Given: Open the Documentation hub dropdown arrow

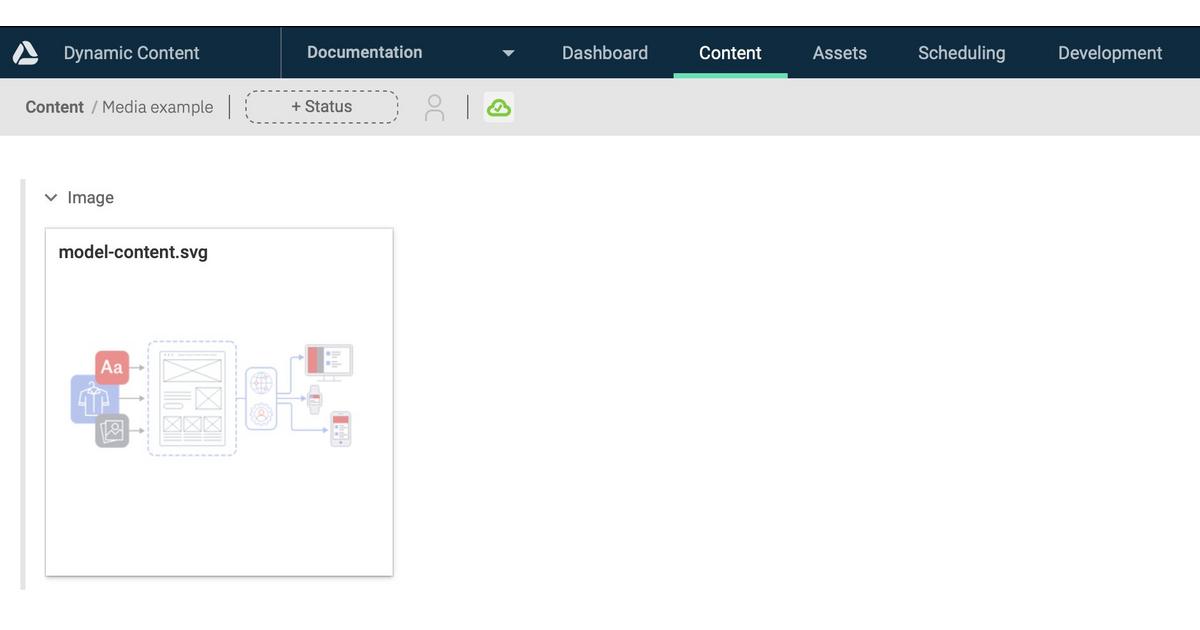Looking at the screenshot, I should click(x=508, y=53).
